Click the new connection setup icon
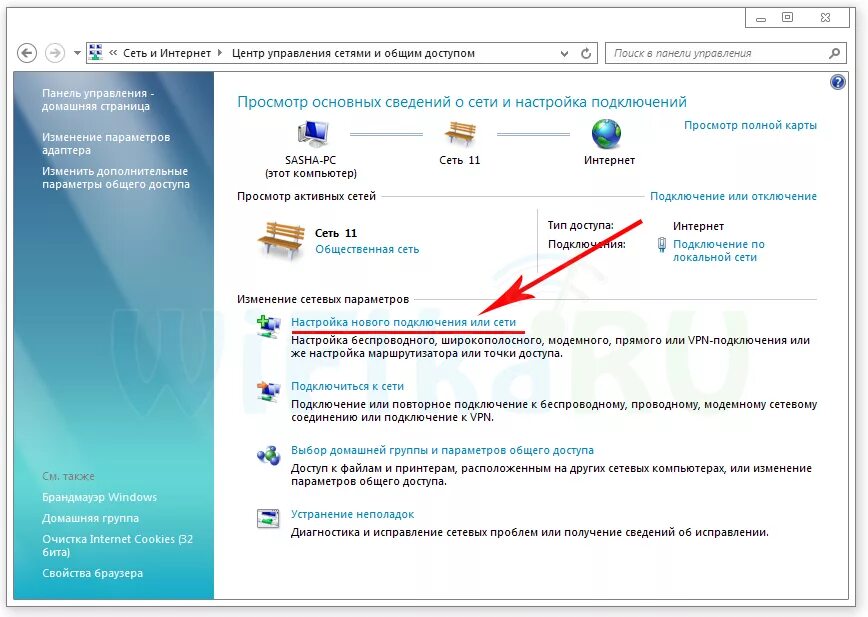Image resolution: width=868 pixels, height=617 pixels. (x=268, y=326)
